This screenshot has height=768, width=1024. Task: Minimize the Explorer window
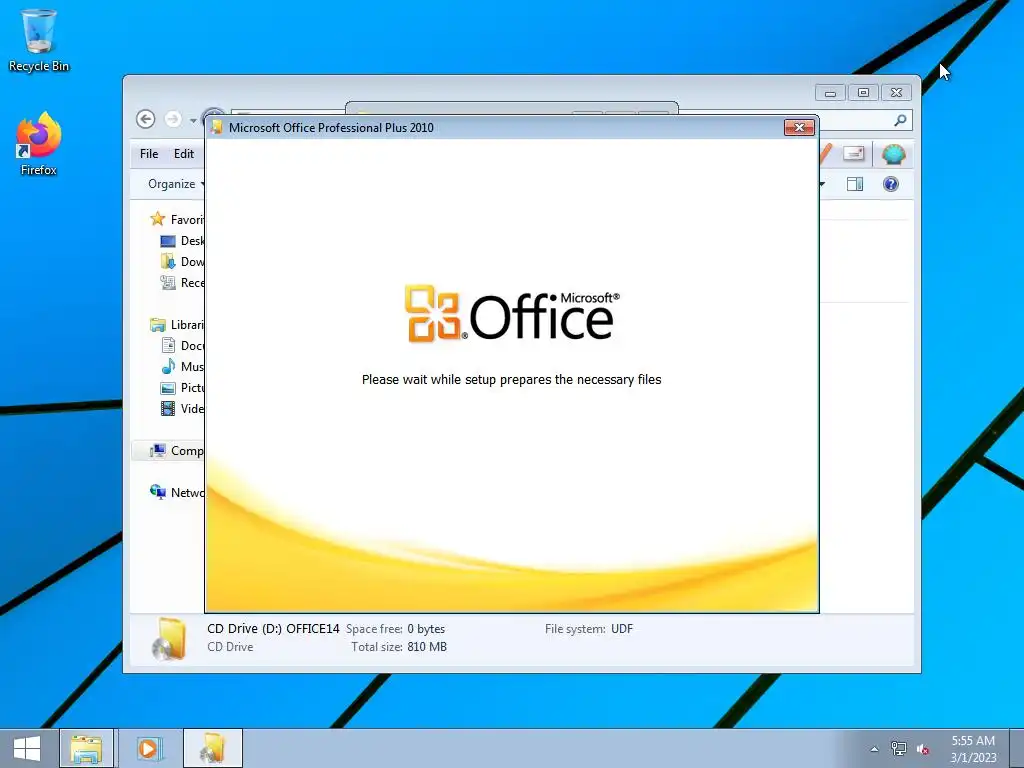tap(830, 93)
